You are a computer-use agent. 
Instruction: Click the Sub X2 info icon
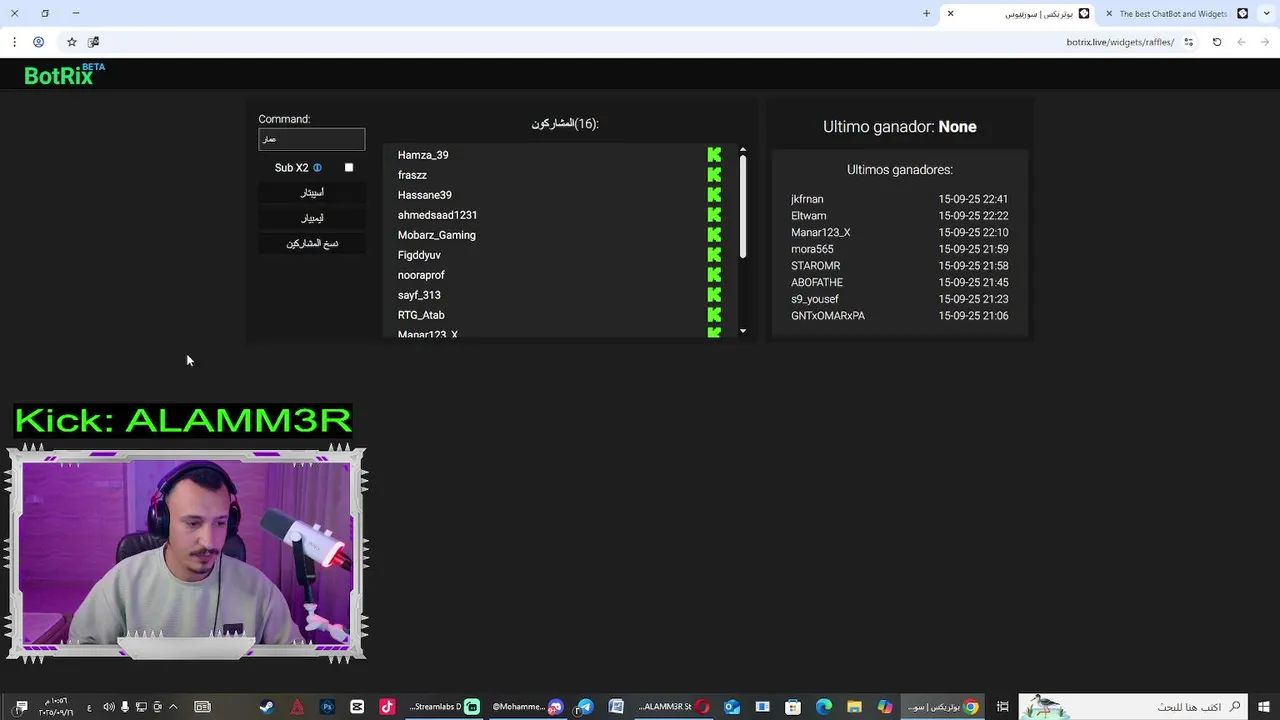click(x=317, y=168)
